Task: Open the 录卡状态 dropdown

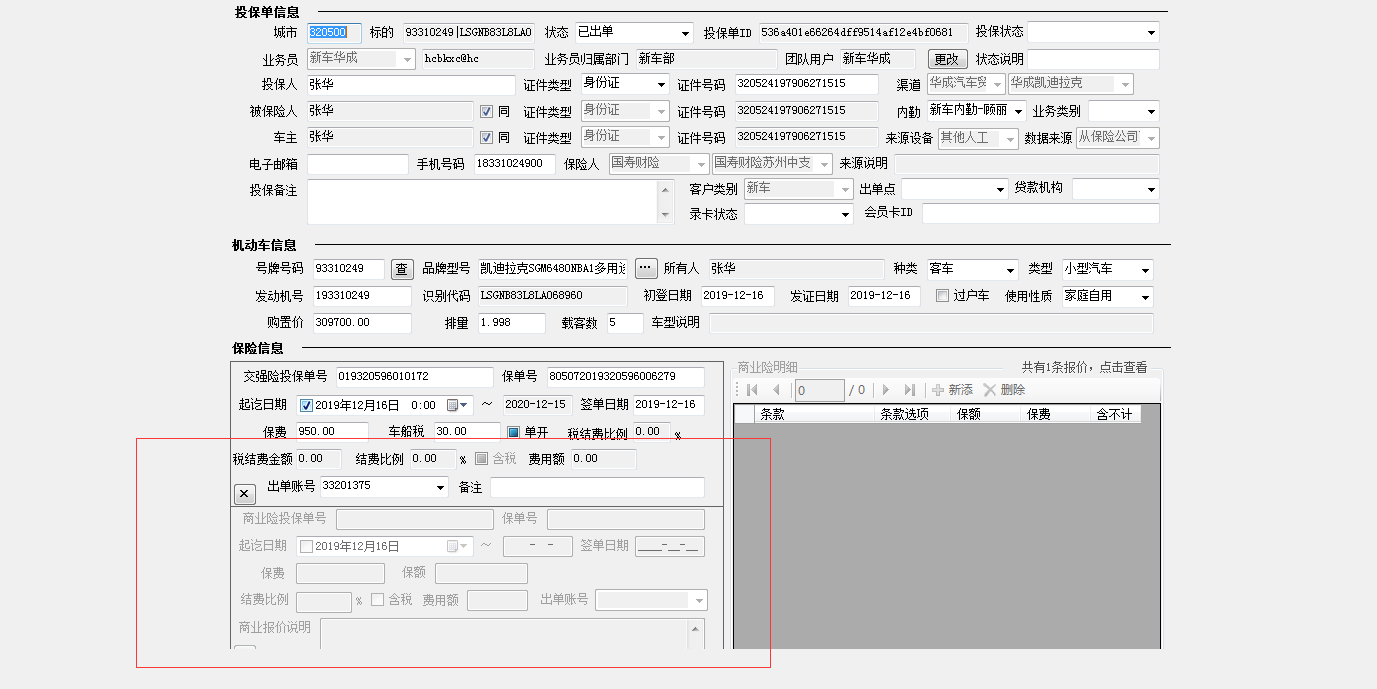Action: click(x=844, y=214)
